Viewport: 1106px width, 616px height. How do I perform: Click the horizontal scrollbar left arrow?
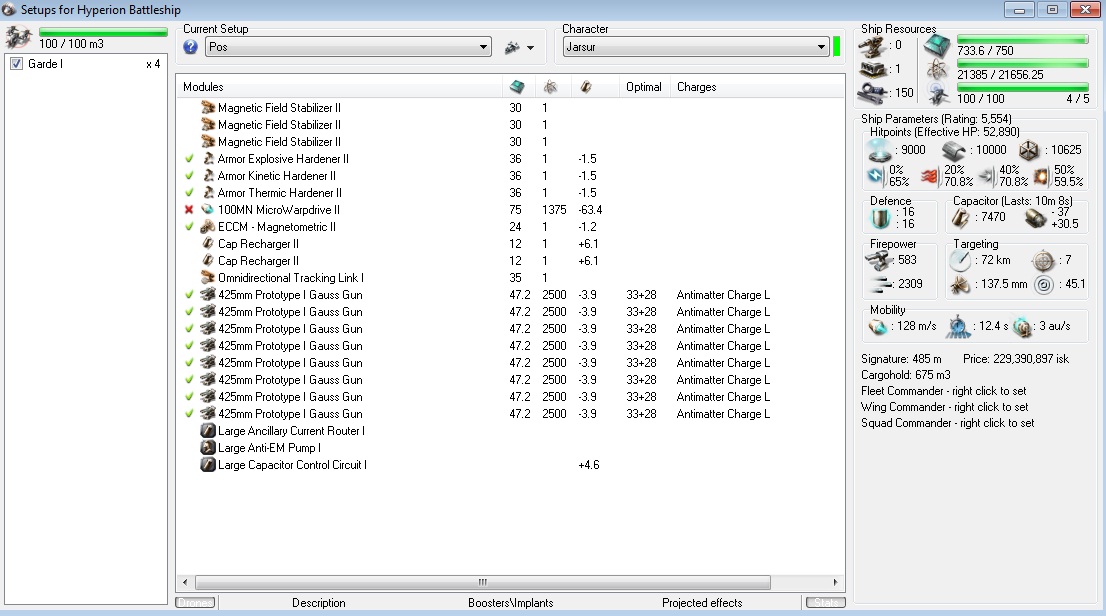[x=185, y=583]
